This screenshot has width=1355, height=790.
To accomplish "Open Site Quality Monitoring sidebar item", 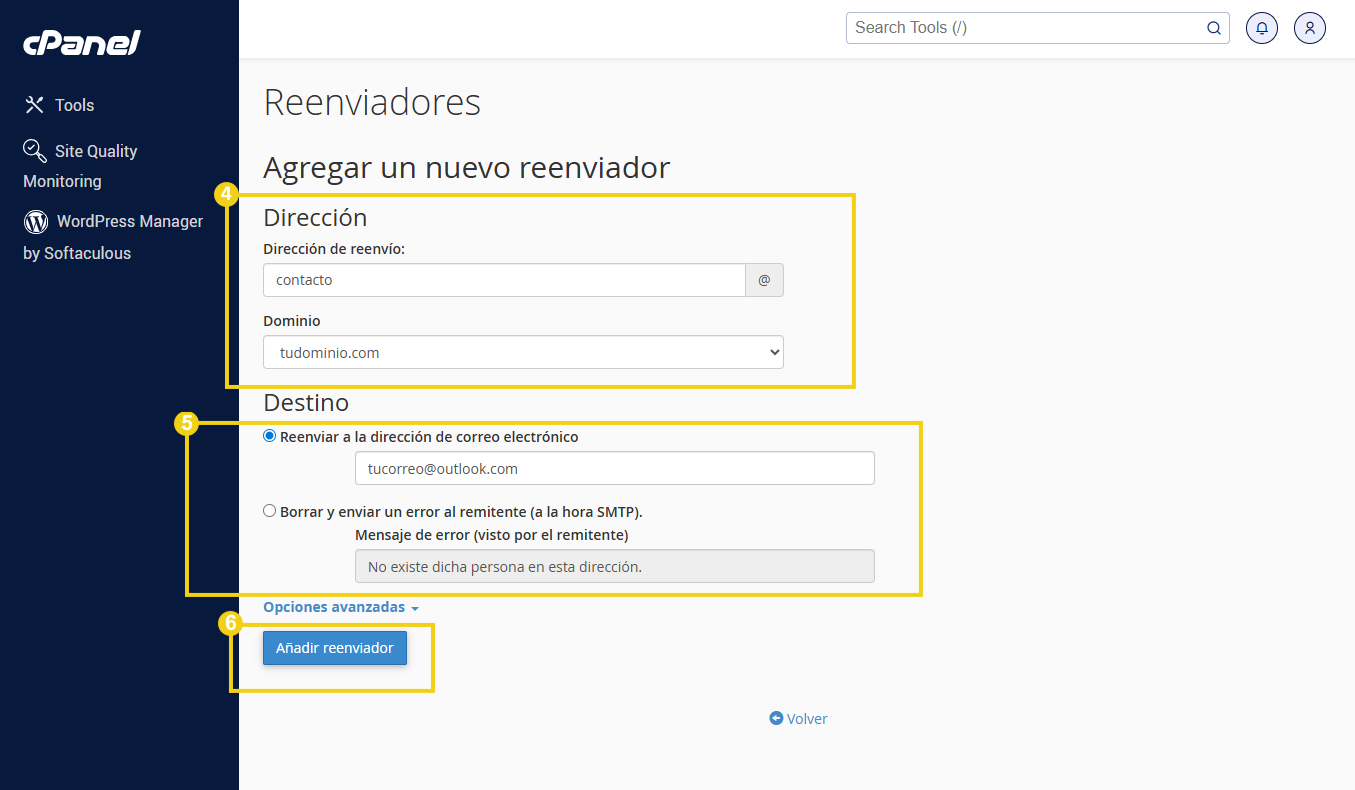I will tap(96, 152).
